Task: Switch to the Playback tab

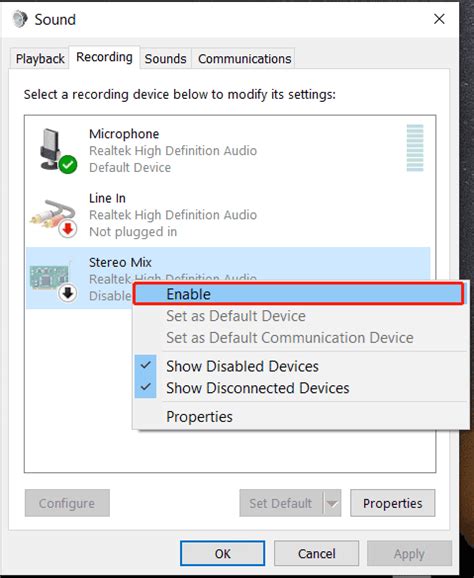Action: 40,59
